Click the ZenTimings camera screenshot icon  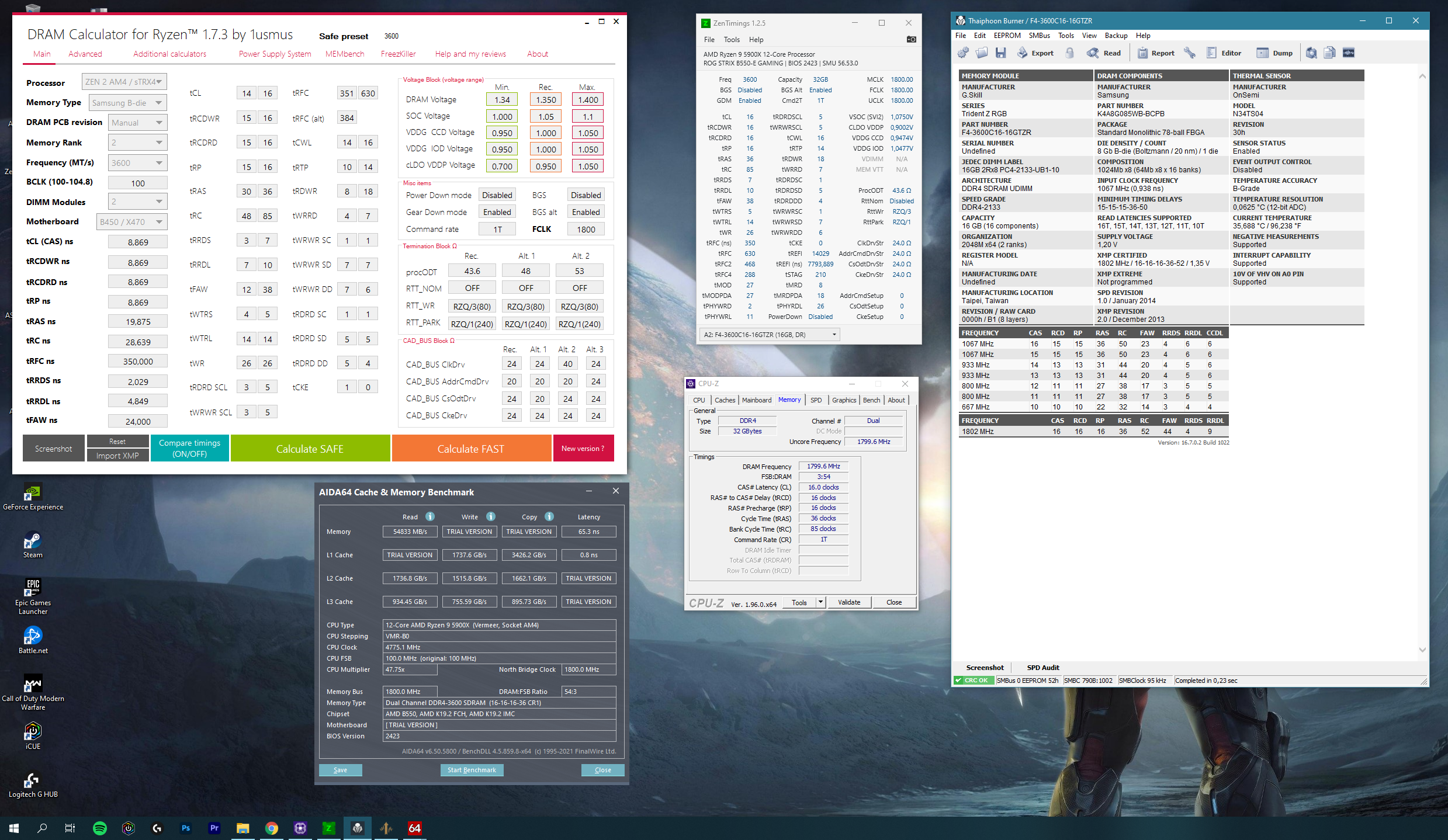tap(911, 40)
